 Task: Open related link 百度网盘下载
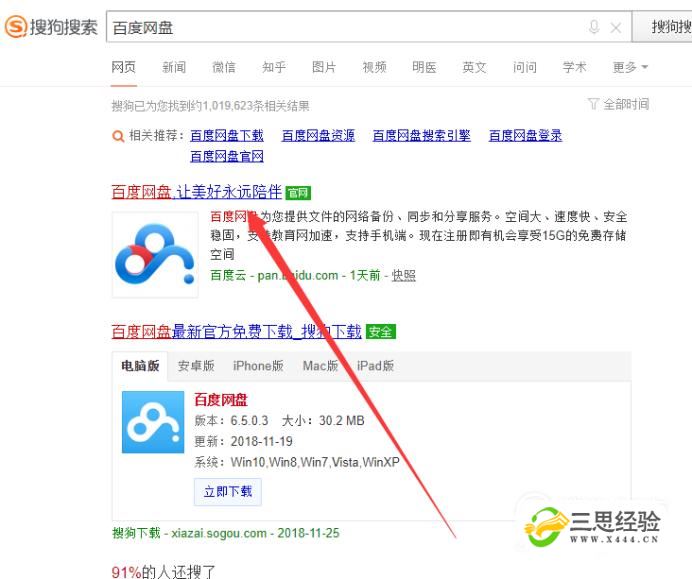(x=227, y=135)
